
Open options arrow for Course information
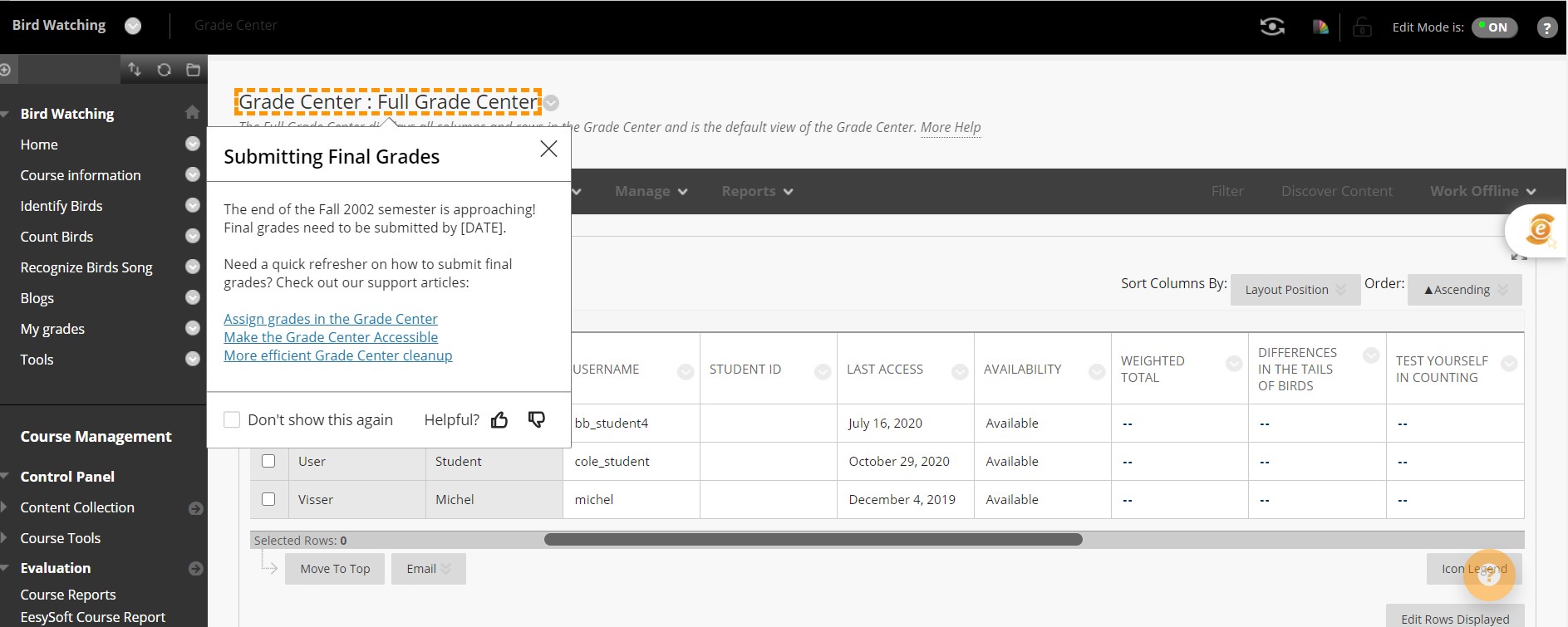click(193, 174)
